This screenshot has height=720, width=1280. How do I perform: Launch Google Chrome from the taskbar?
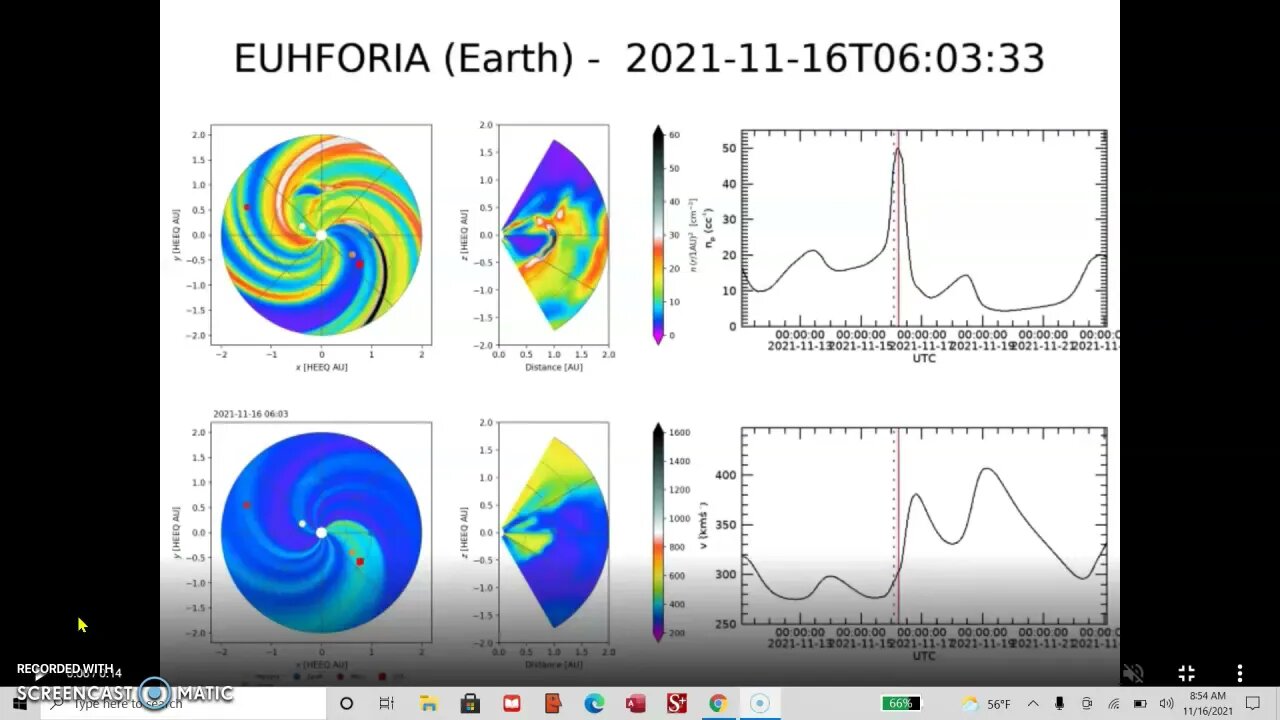tap(717, 704)
